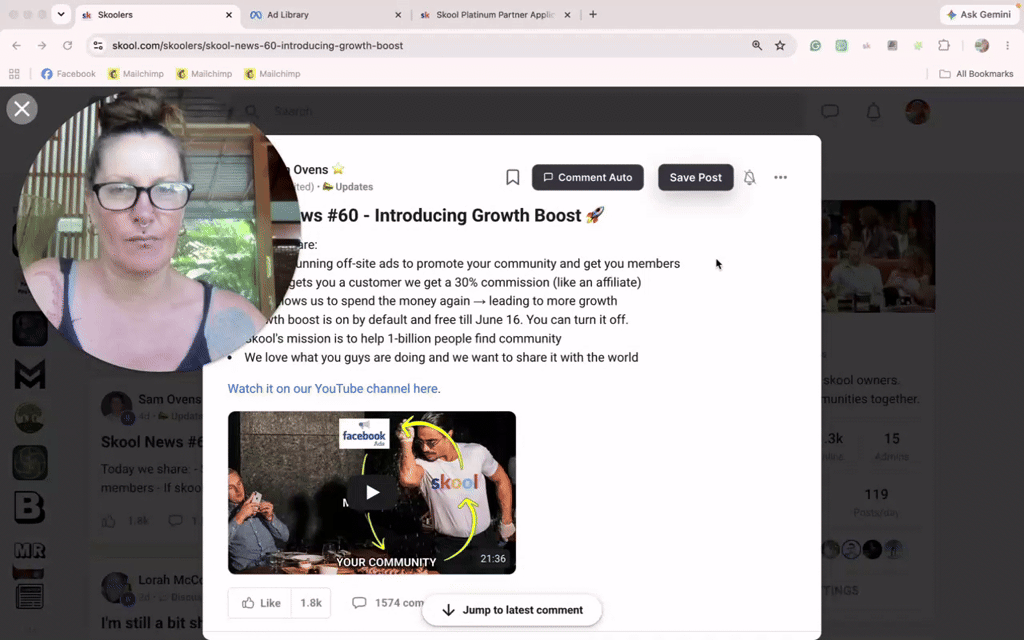The image size is (1024, 640).
Task: Select the Skoolers browser tab
Action: point(157,14)
